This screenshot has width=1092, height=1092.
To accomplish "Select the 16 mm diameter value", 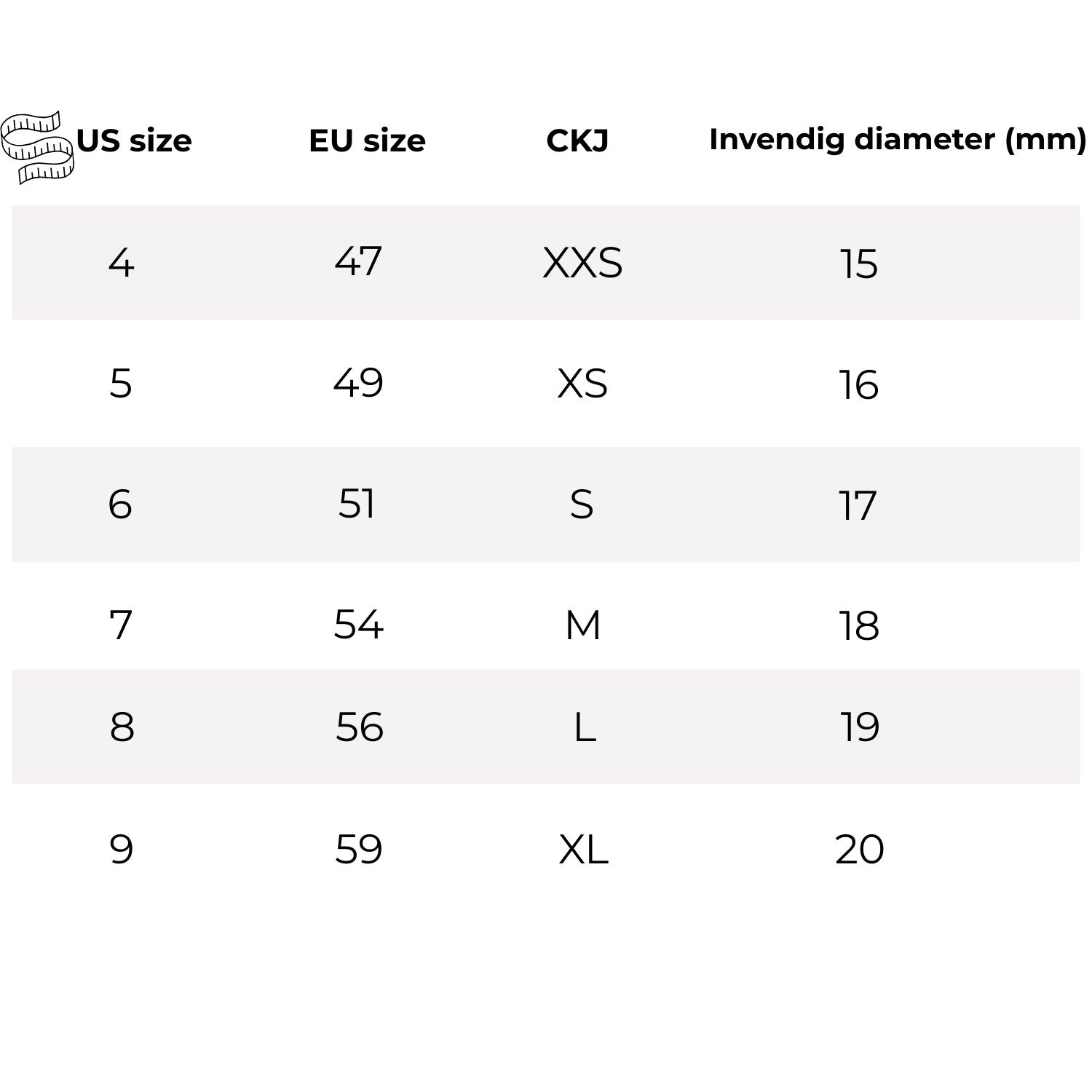I will pos(859,385).
